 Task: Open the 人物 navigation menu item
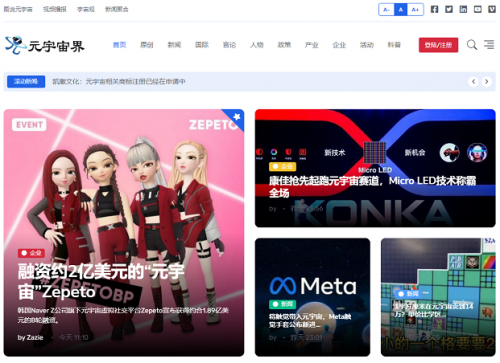(257, 45)
